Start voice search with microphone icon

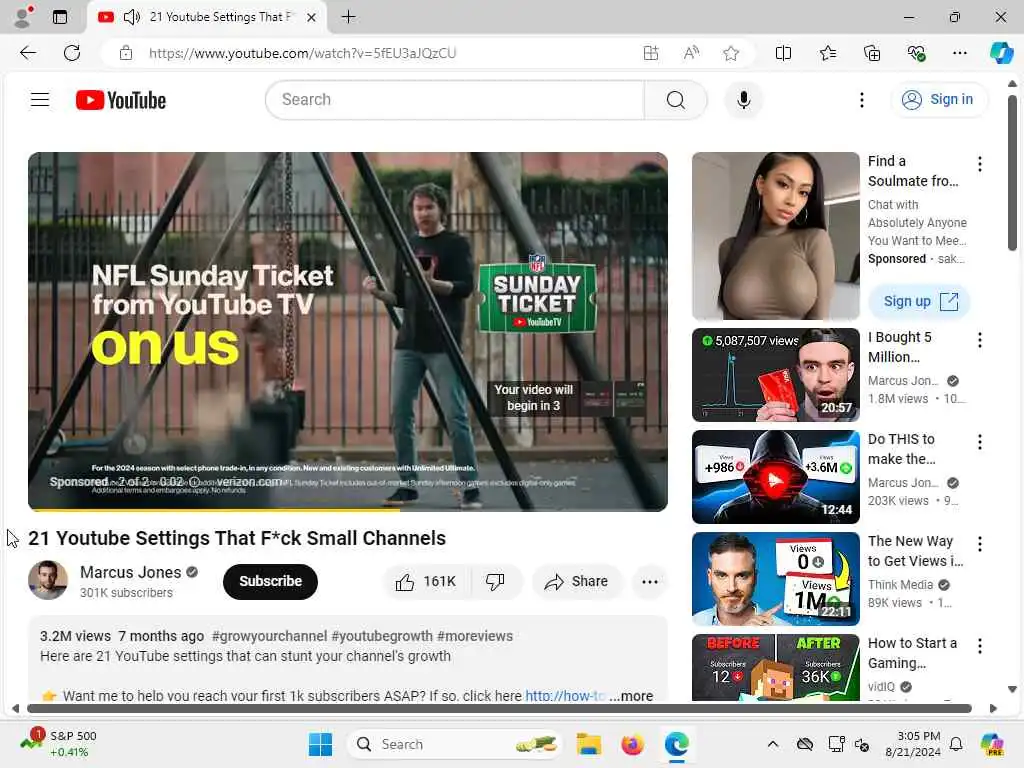743,100
